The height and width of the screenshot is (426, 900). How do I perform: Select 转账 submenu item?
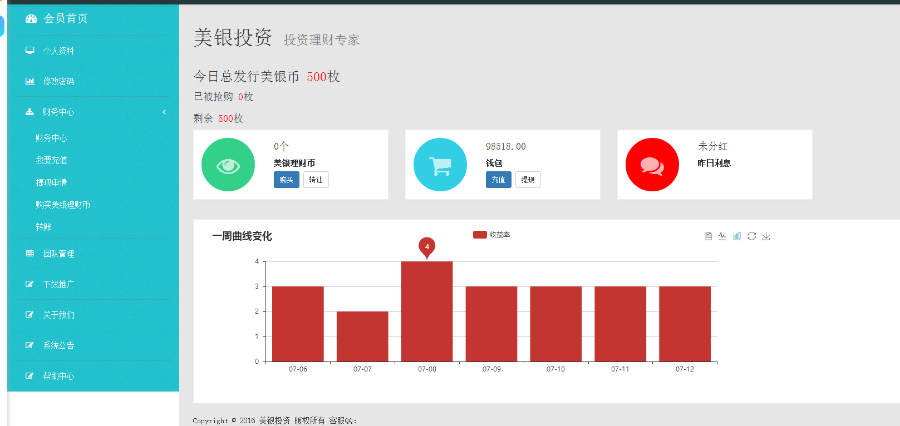43,227
